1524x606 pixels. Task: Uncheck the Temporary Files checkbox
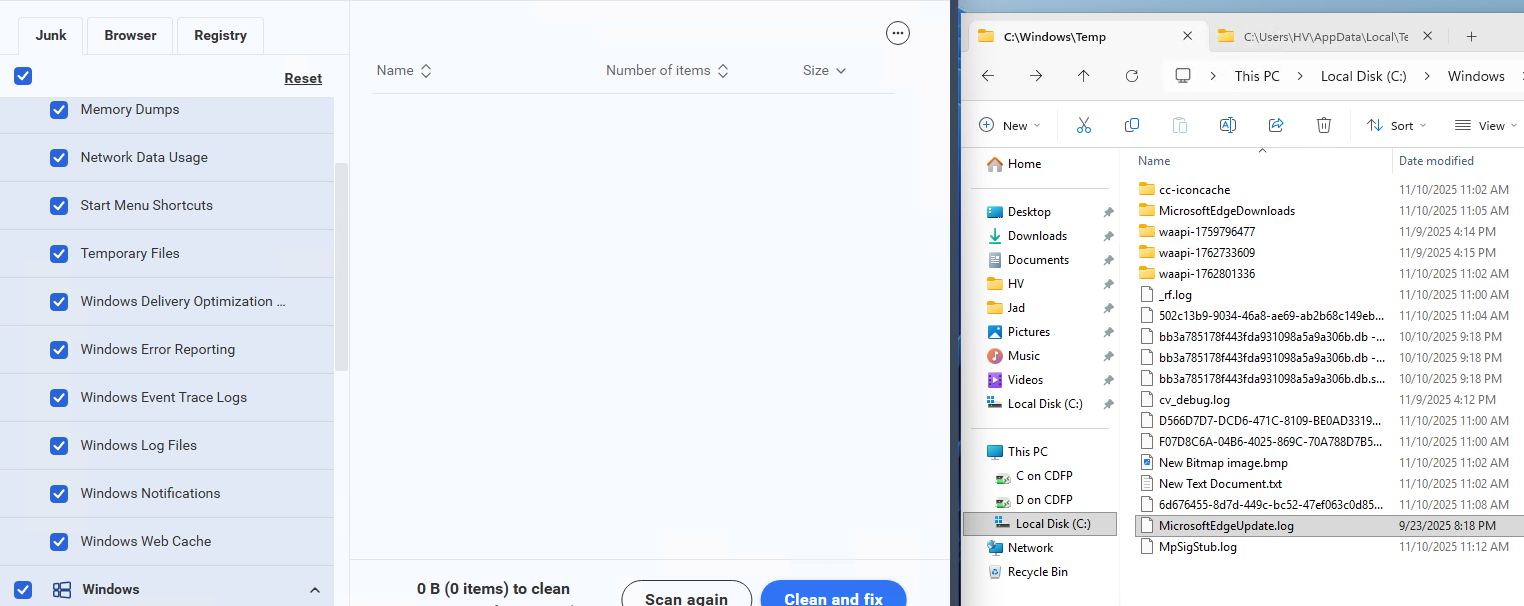[59, 254]
